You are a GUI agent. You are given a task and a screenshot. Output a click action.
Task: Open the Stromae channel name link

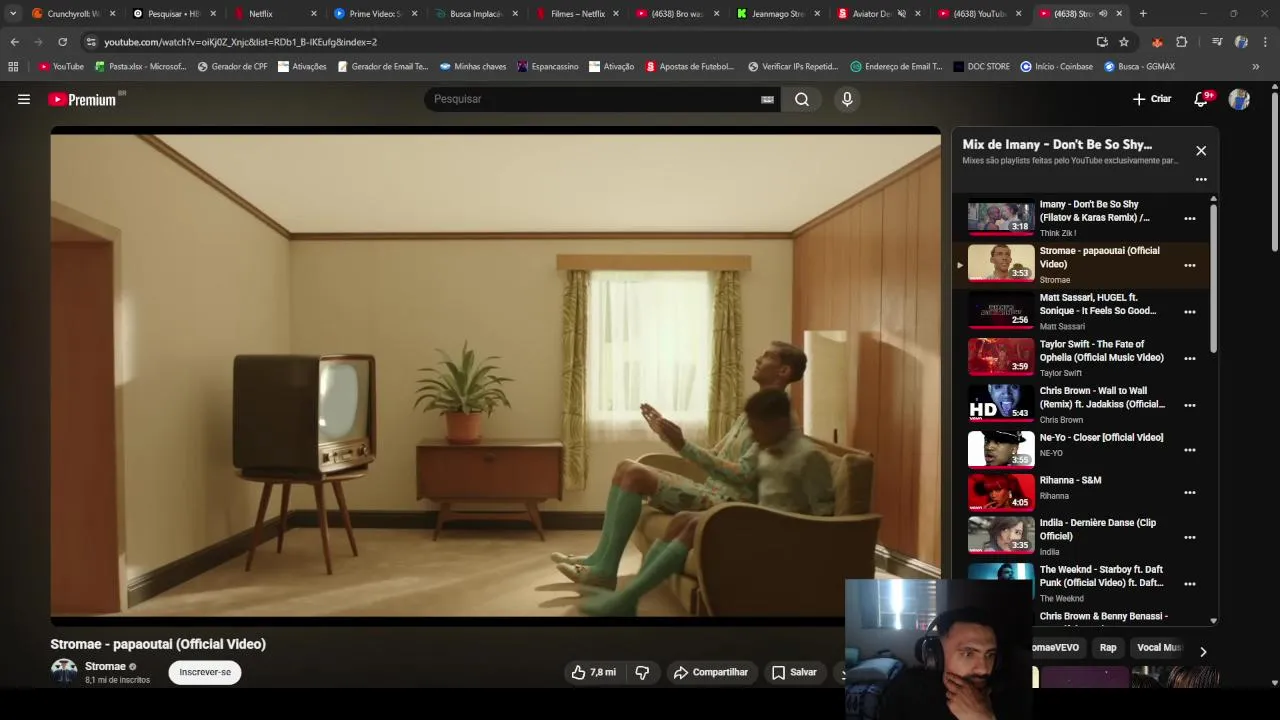tap(105, 667)
